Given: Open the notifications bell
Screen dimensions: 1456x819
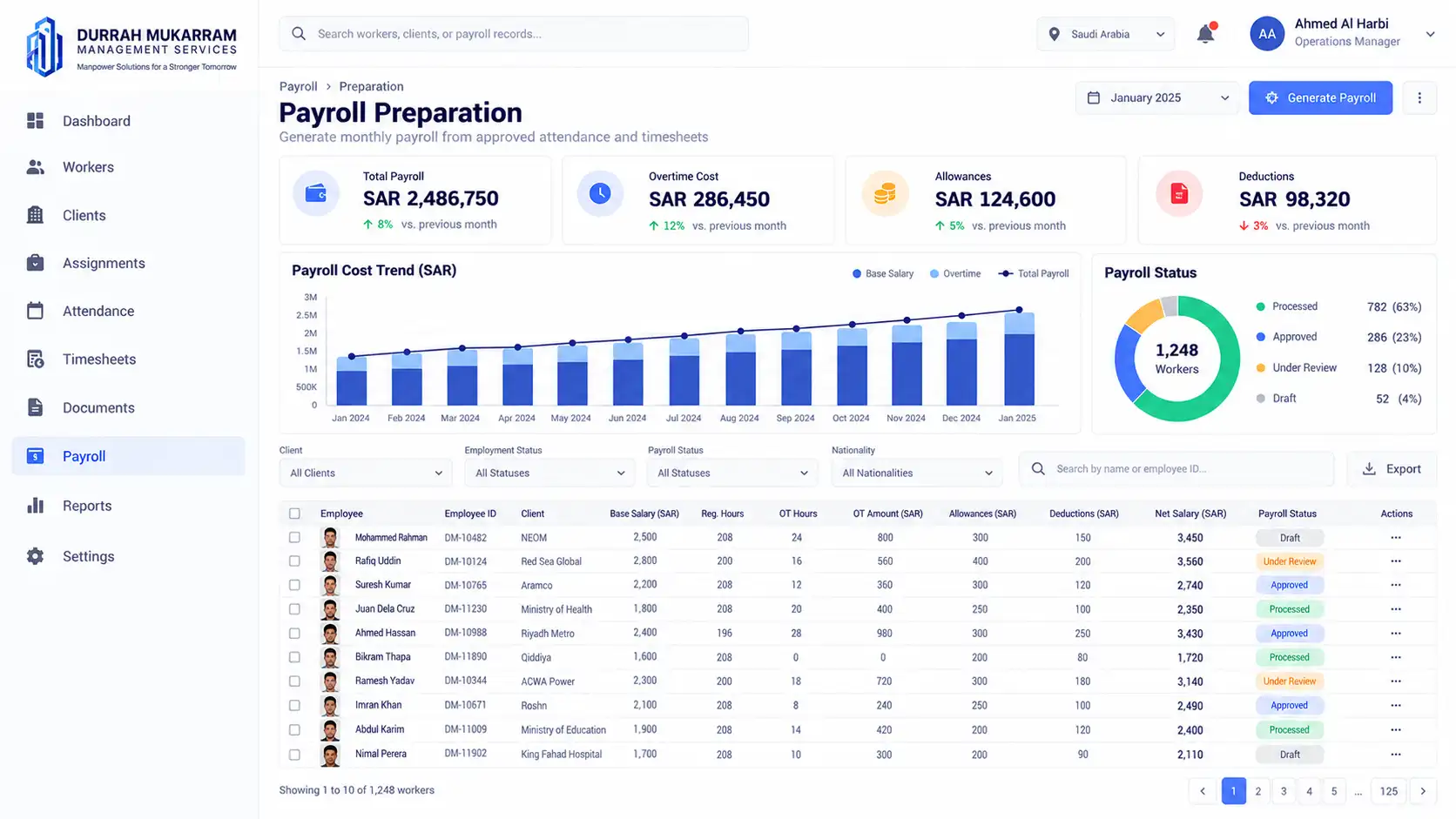Looking at the screenshot, I should point(1205,34).
